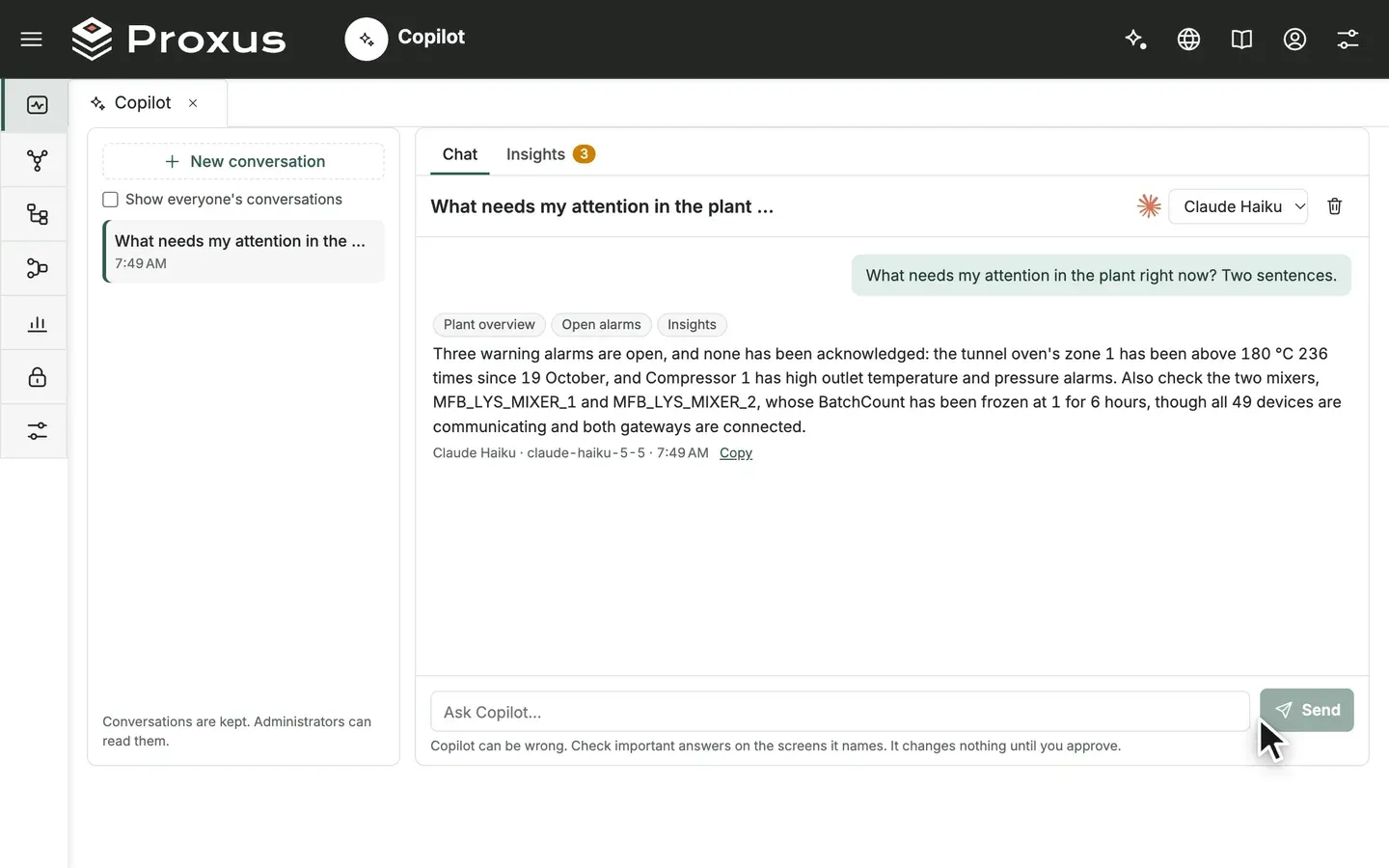Click 'Conversations are kept' notice text
This screenshot has height=868, width=1389.
tap(236, 731)
